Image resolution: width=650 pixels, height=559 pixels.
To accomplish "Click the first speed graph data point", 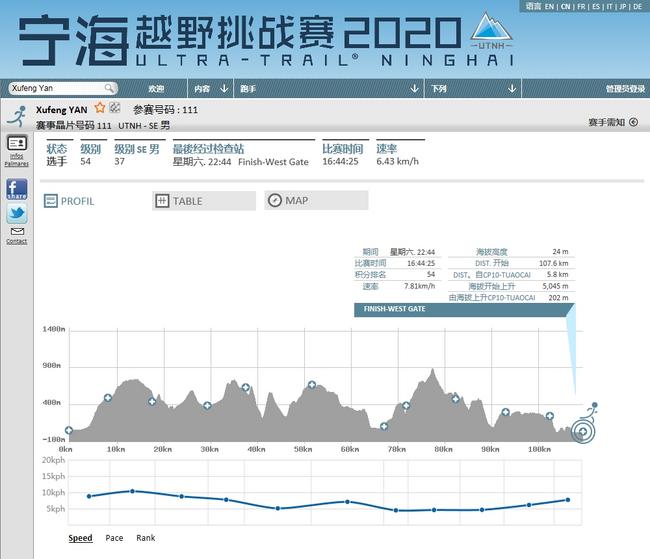I will point(89,496).
